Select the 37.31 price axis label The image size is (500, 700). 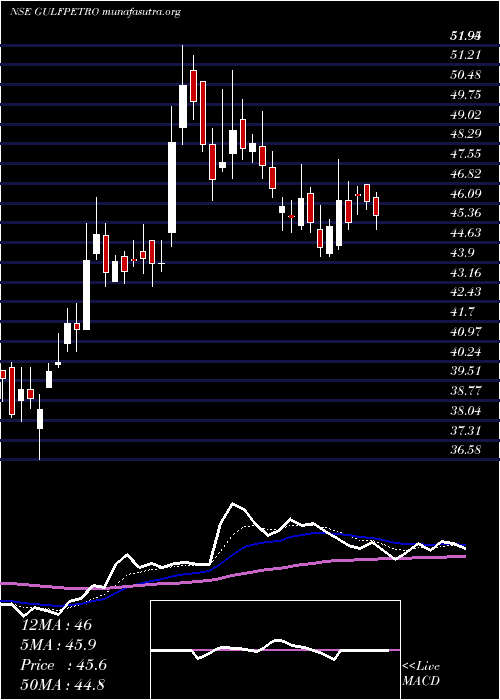tap(466, 430)
